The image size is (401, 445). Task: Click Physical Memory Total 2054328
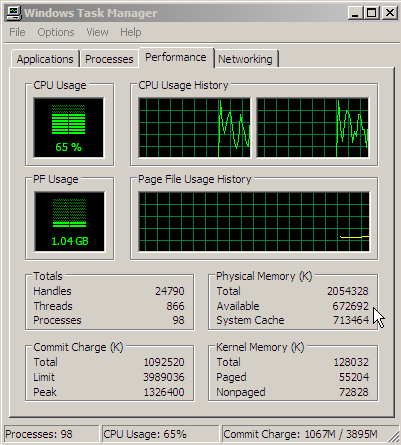348,291
